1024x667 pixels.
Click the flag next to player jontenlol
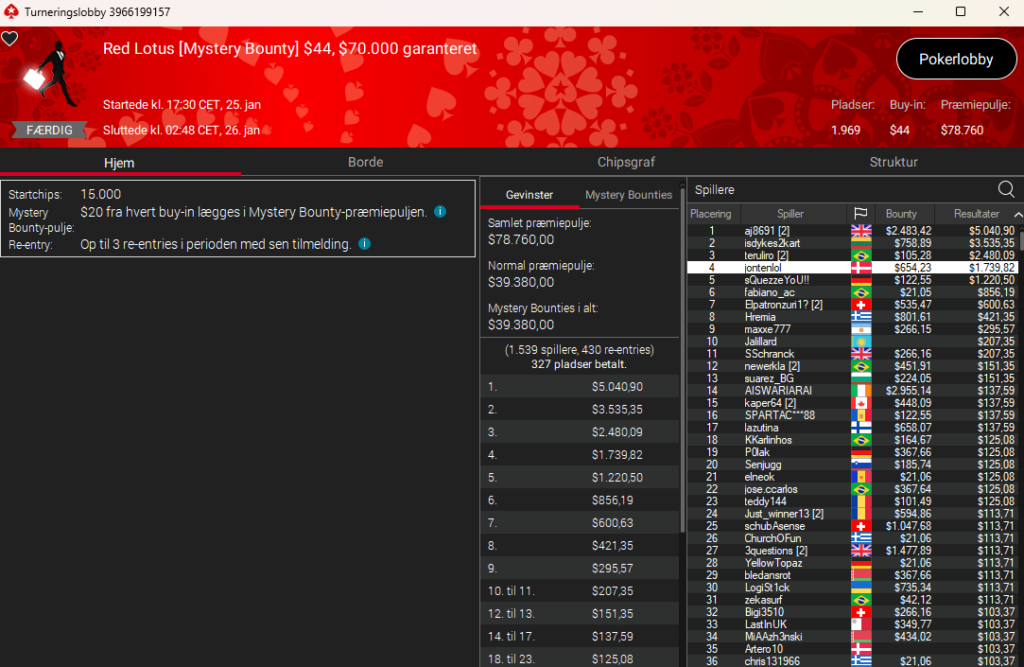[860, 268]
